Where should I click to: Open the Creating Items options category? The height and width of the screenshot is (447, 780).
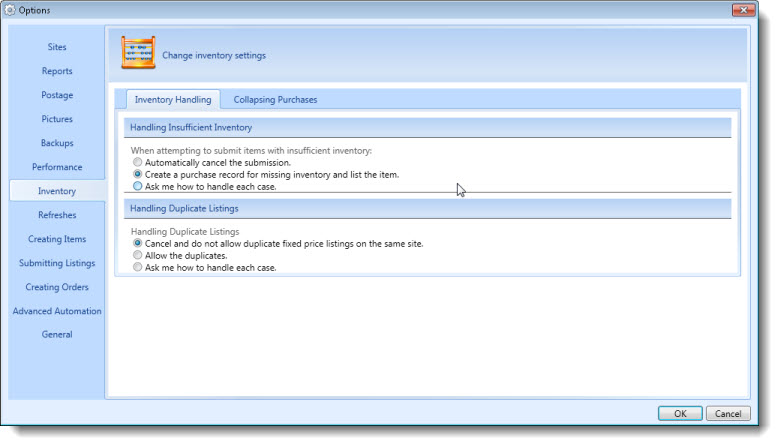(57, 239)
